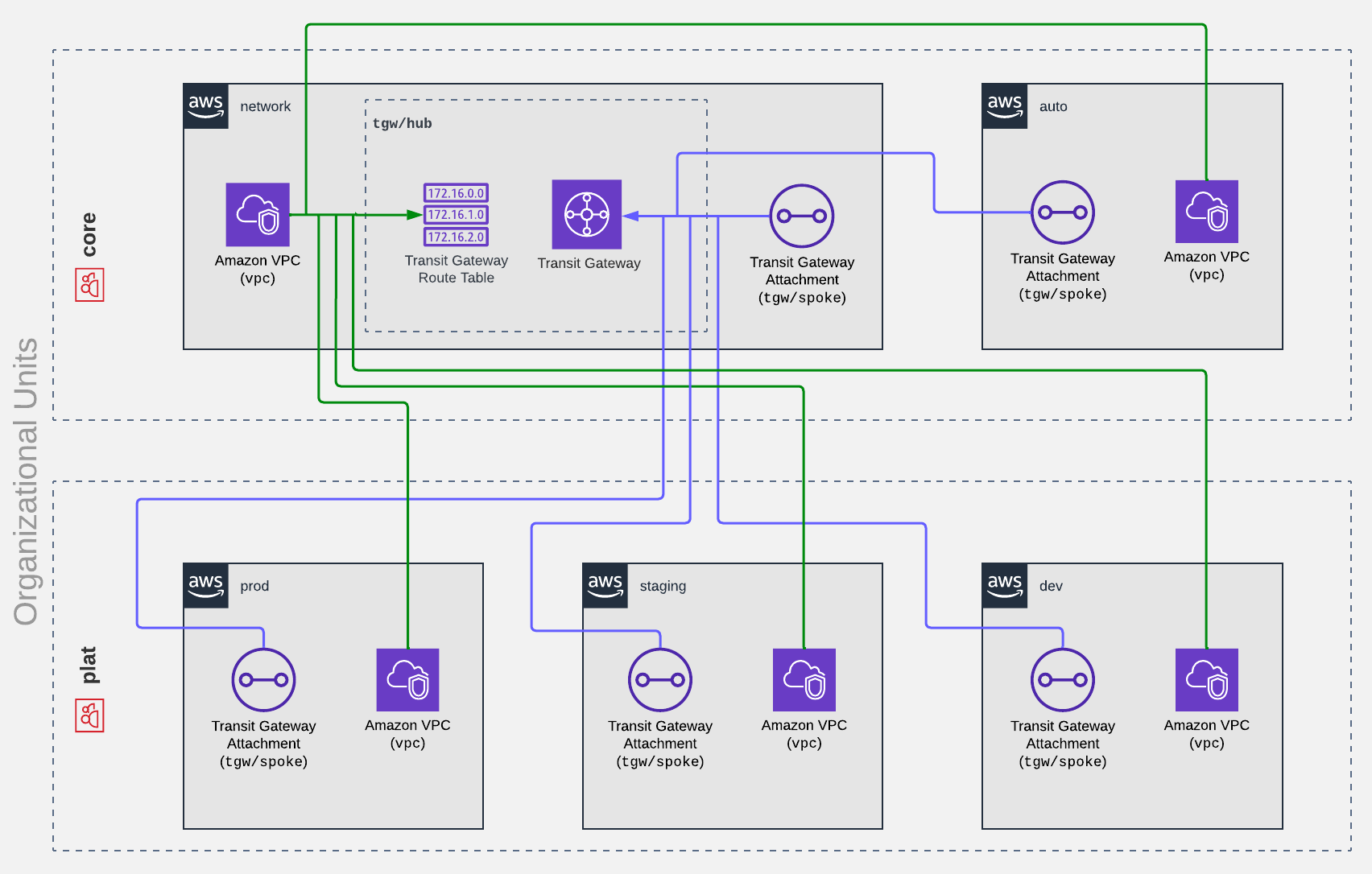Select the Amazon VPC icon in staging account

(x=804, y=680)
